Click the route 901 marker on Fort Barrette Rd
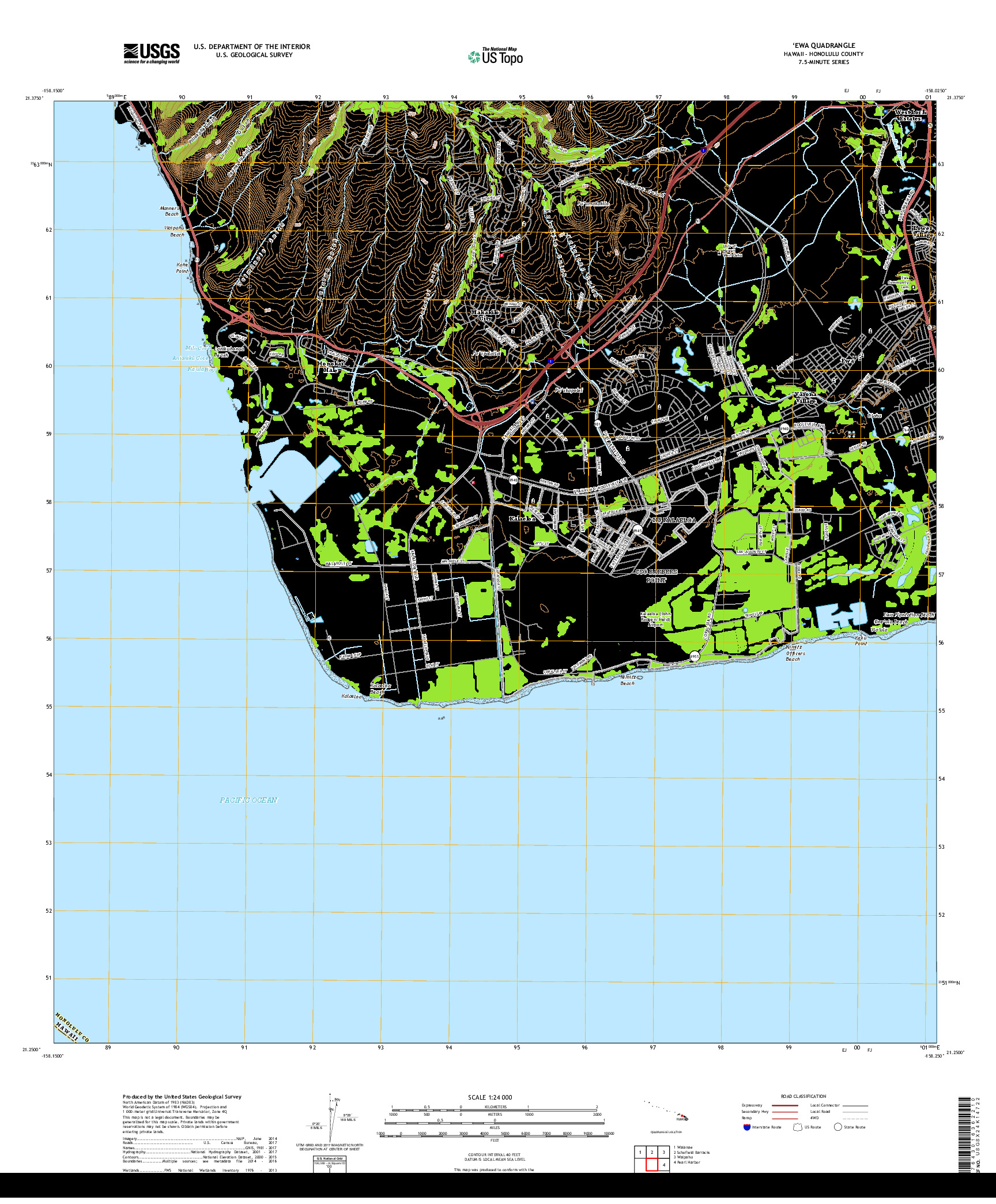 coord(598,424)
